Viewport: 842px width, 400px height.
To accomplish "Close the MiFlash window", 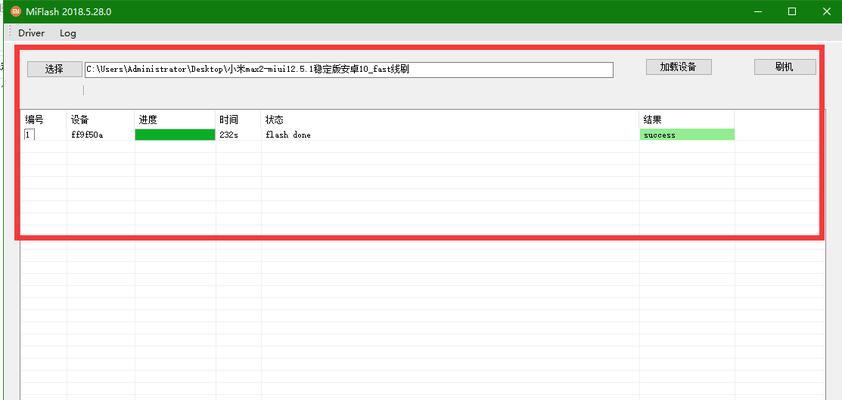I will [x=826, y=11].
